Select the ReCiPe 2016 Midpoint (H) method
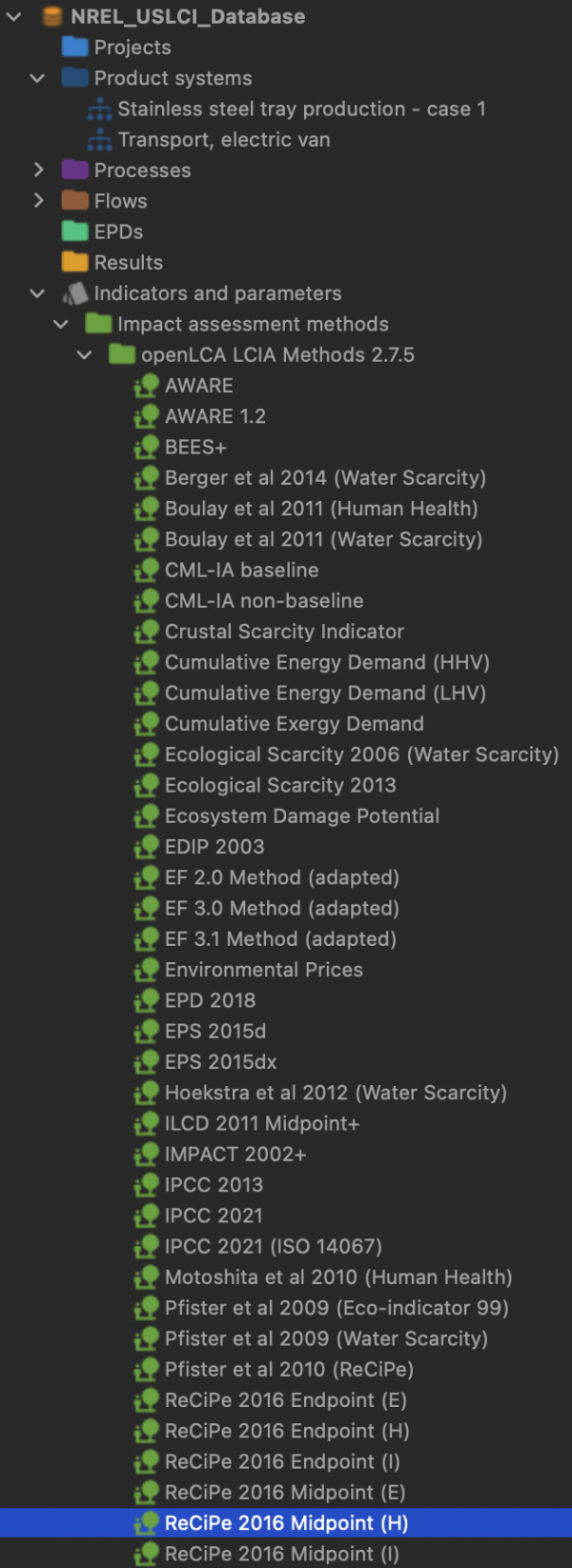Screen dimensions: 572x1568 pyautogui.click(x=286, y=1522)
